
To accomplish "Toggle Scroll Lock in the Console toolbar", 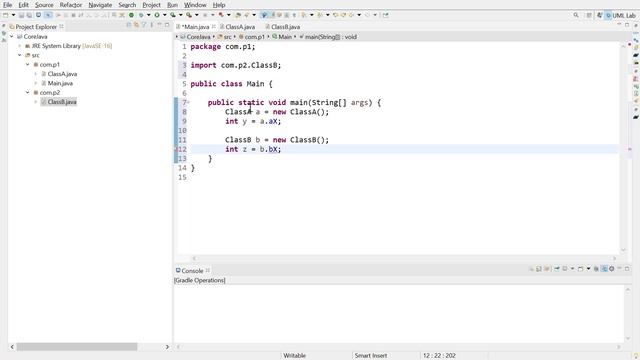I will pyautogui.click(x=539, y=269).
